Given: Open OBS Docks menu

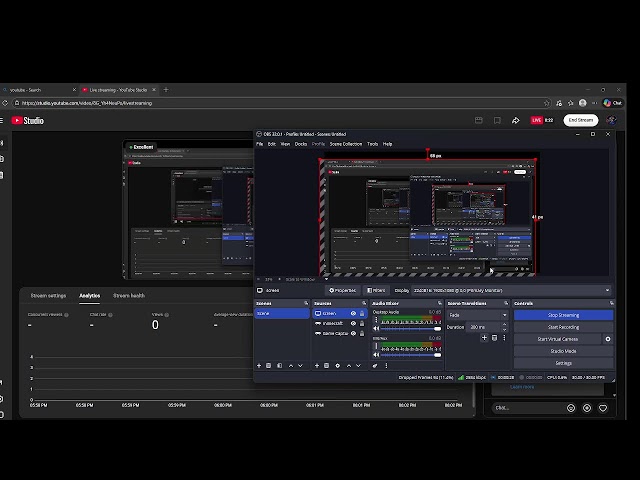Looking at the screenshot, I should (x=301, y=144).
